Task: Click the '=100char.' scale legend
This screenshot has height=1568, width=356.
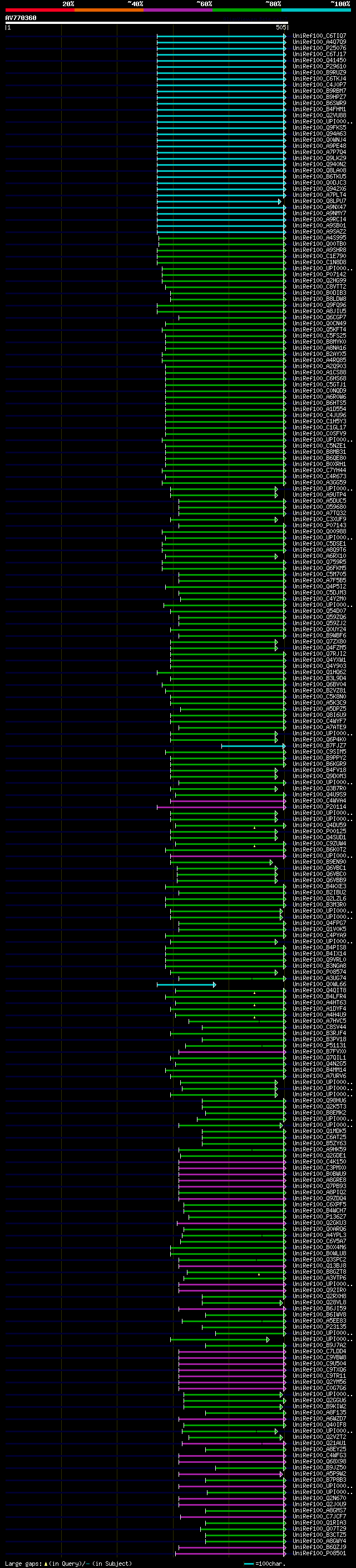Action: [270, 1563]
